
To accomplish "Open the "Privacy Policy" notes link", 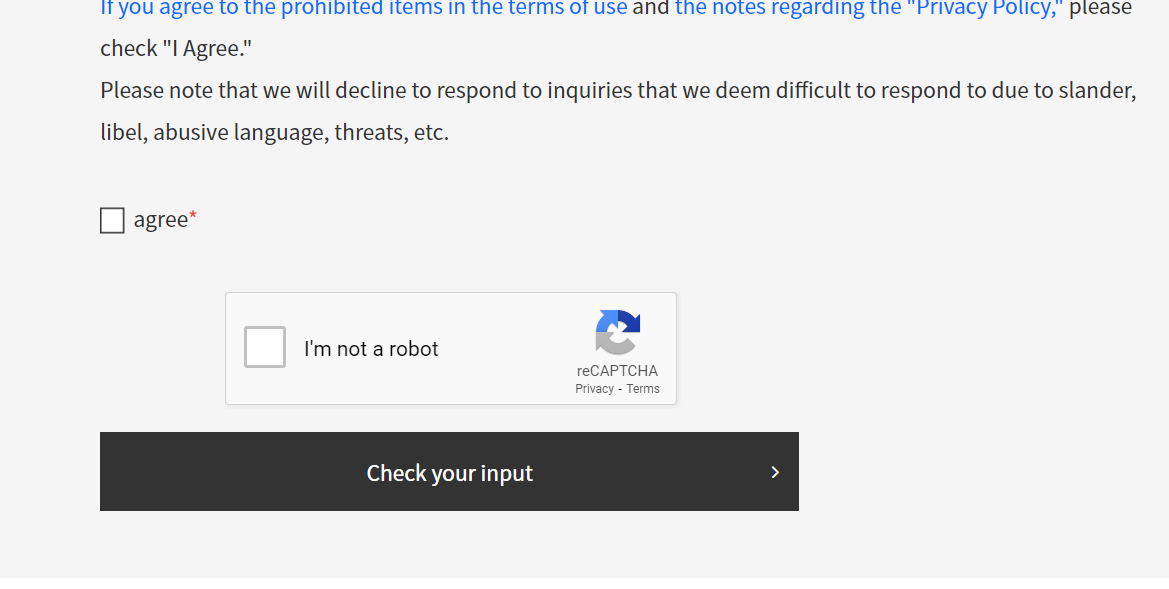I will [x=868, y=9].
